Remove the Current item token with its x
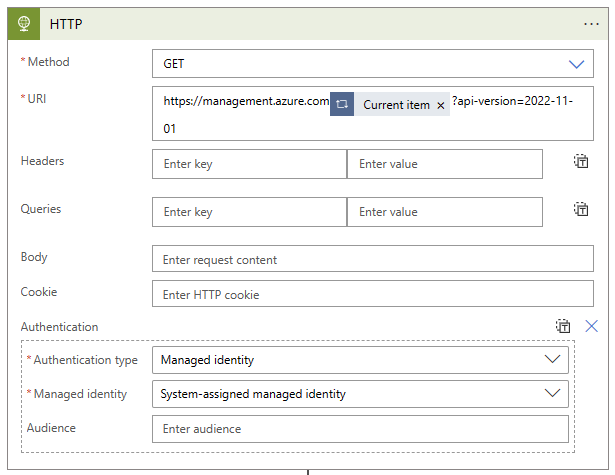615x475 pixels. point(440,105)
